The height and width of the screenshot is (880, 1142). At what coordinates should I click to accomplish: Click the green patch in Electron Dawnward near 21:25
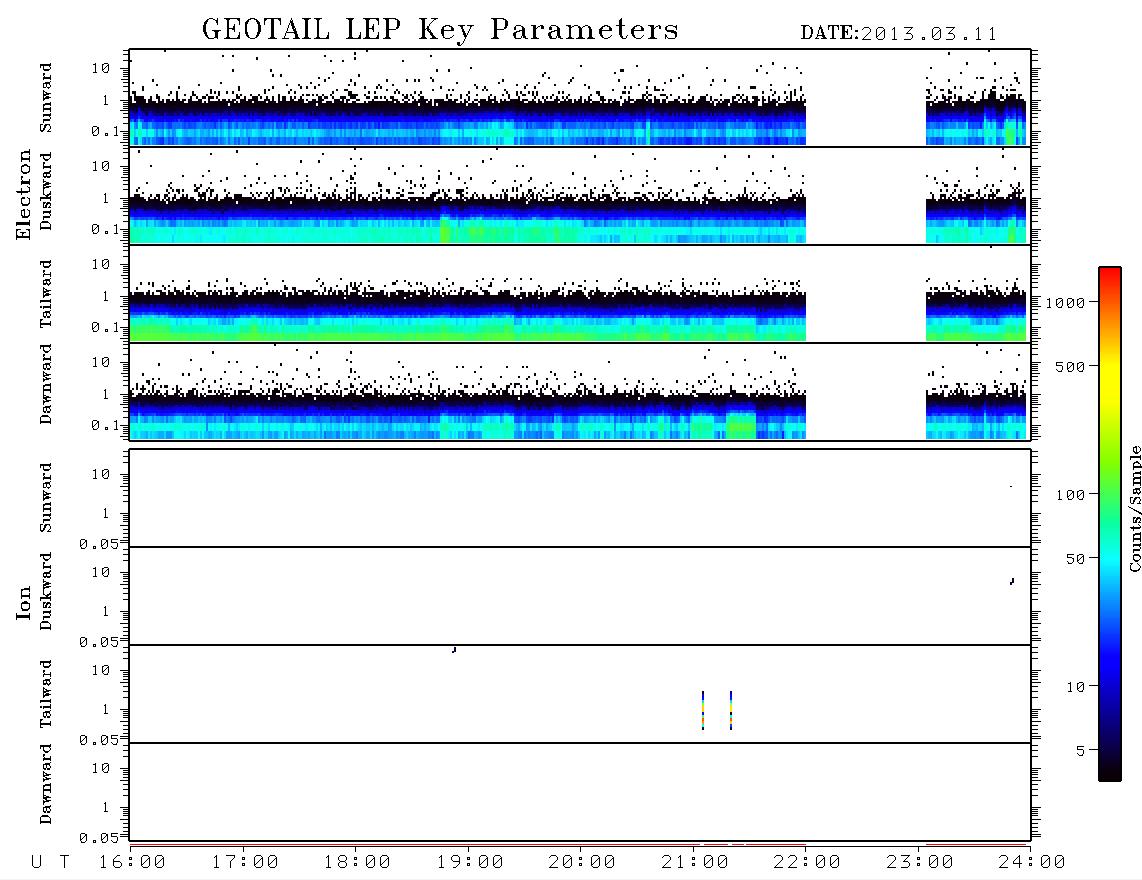tap(741, 425)
